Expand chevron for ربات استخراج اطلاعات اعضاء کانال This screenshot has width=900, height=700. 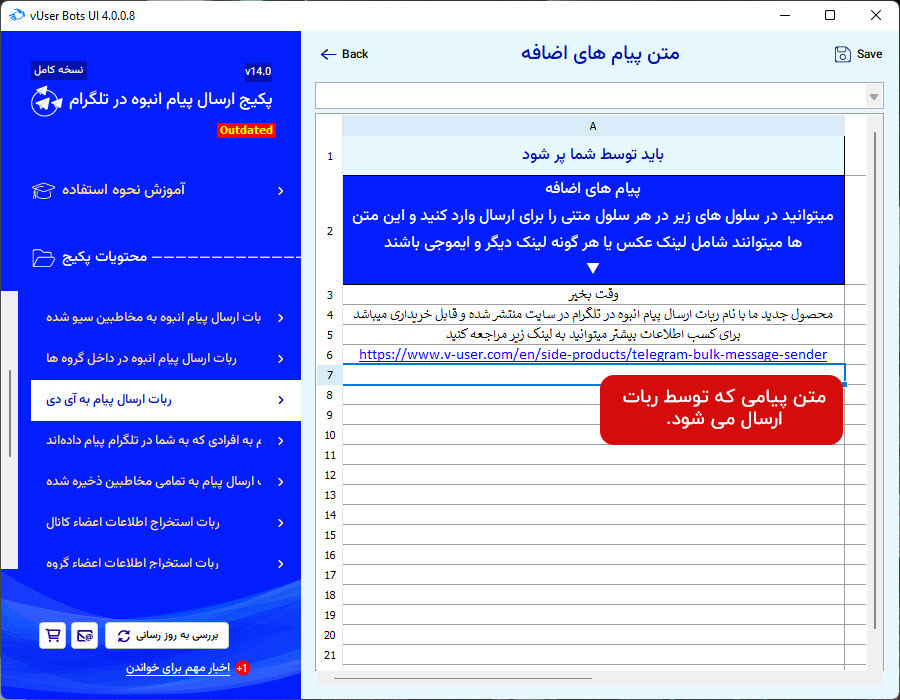(281, 523)
